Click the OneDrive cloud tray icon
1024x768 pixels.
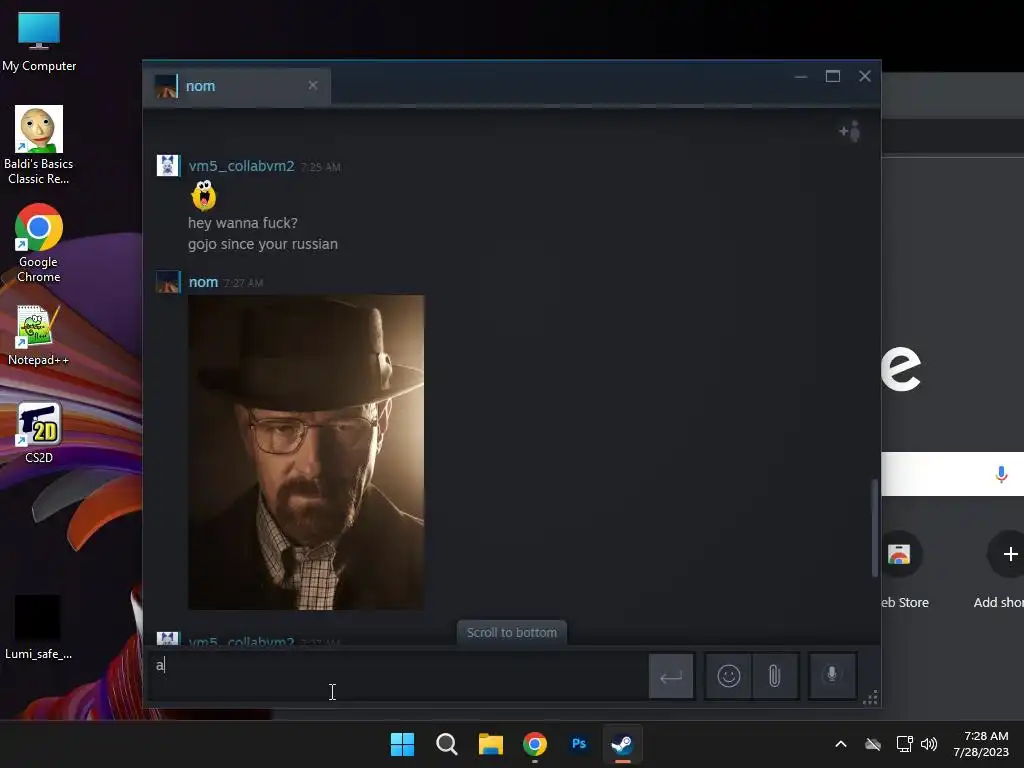pyautogui.click(x=873, y=744)
